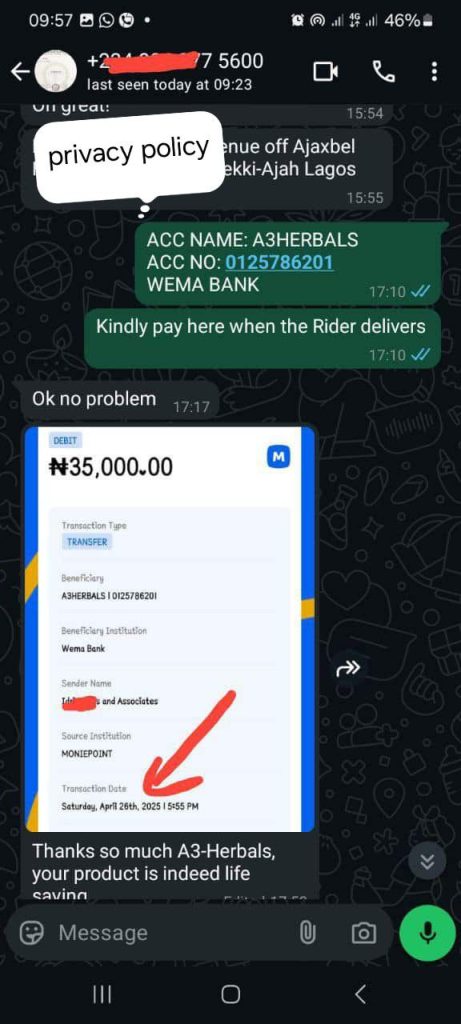This screenshot has height=1024, width=461.
Task: Jump to latest messages with double chevron
Action: tap(426, 862)
